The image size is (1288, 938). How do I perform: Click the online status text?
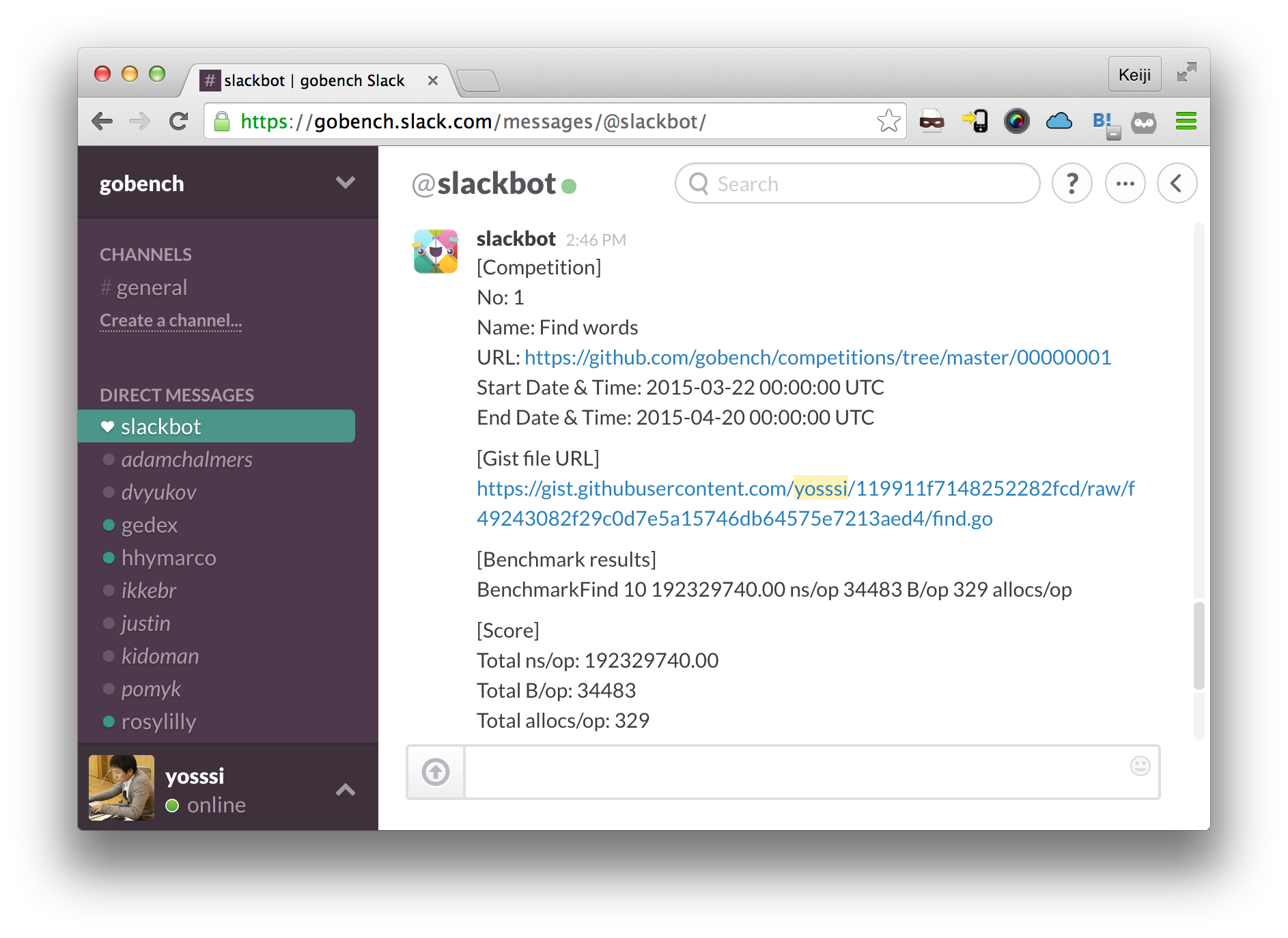(x=216, y=805)
